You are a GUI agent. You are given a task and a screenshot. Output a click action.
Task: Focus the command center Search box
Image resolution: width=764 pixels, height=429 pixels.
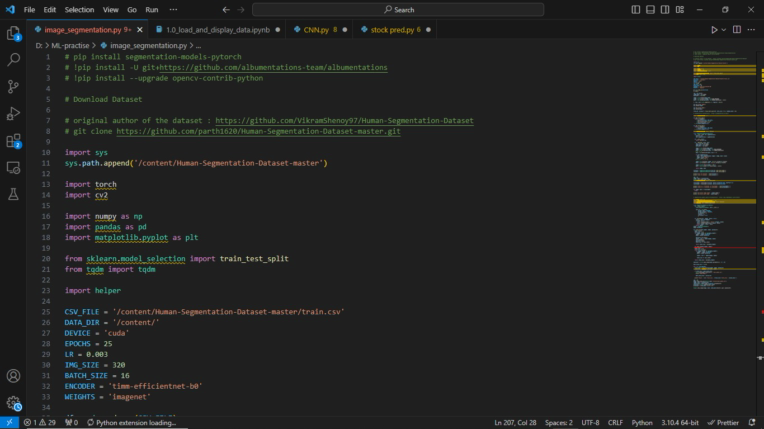(x=398, y=9)
